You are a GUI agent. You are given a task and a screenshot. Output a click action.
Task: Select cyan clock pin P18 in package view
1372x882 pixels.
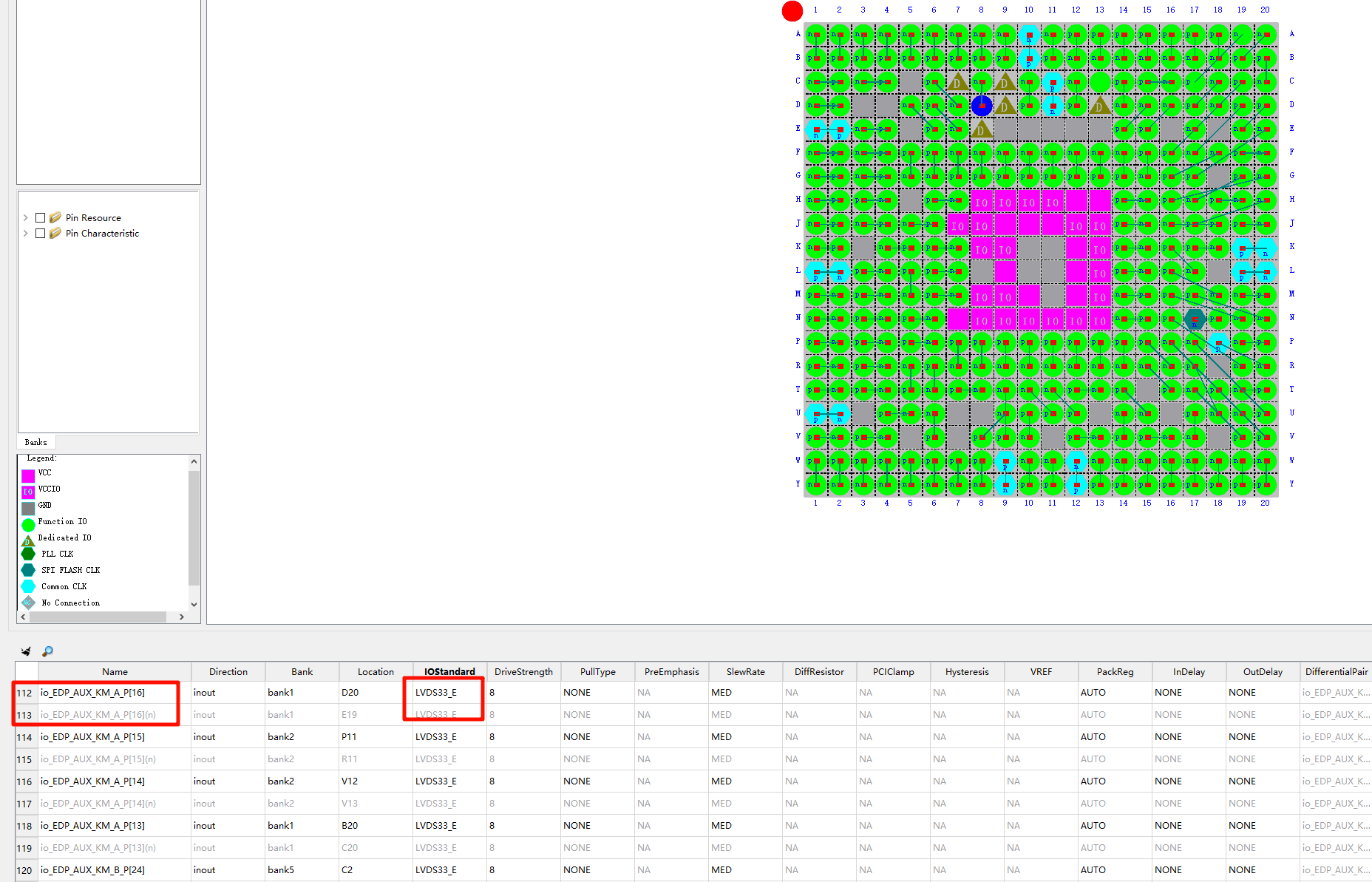[x=1218, y=342]
